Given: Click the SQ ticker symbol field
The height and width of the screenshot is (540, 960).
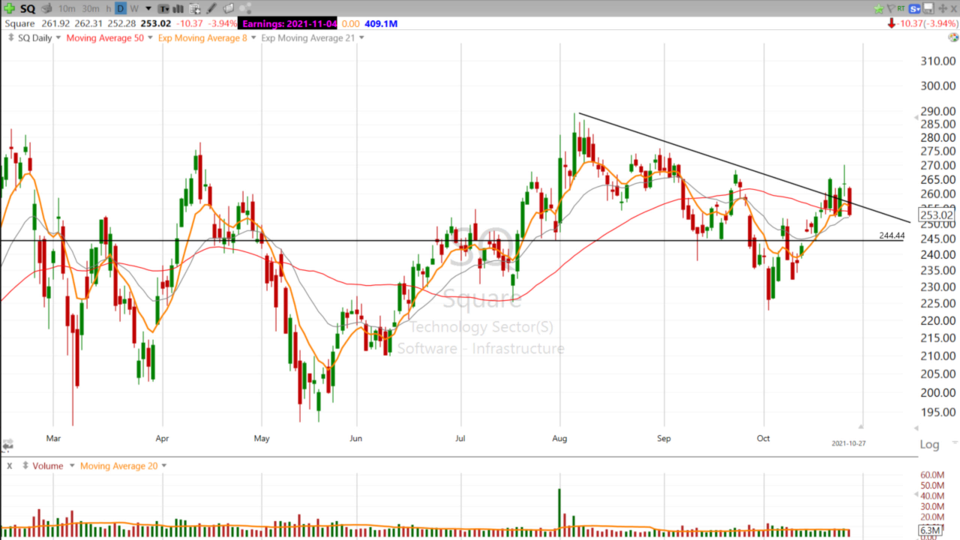Looking at the screenshot, I should pos(27,8).
